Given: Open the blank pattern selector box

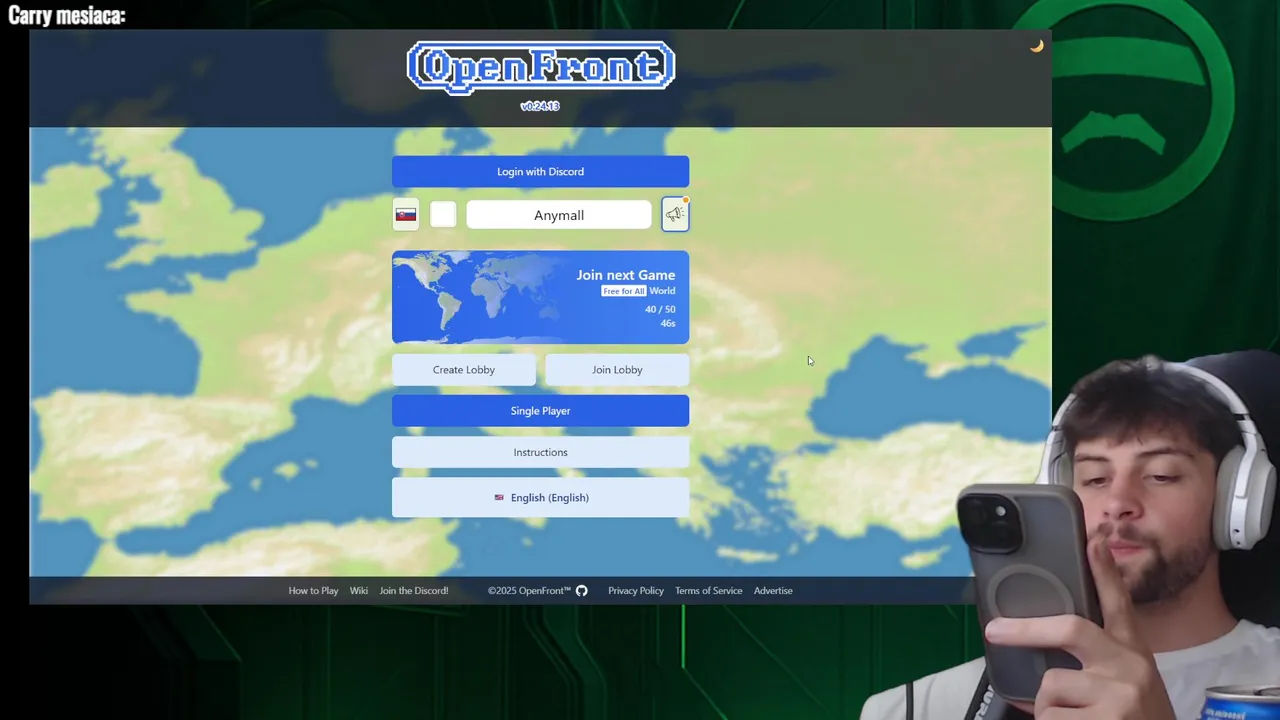Looking at the screenshot, I should click(443, 215).
